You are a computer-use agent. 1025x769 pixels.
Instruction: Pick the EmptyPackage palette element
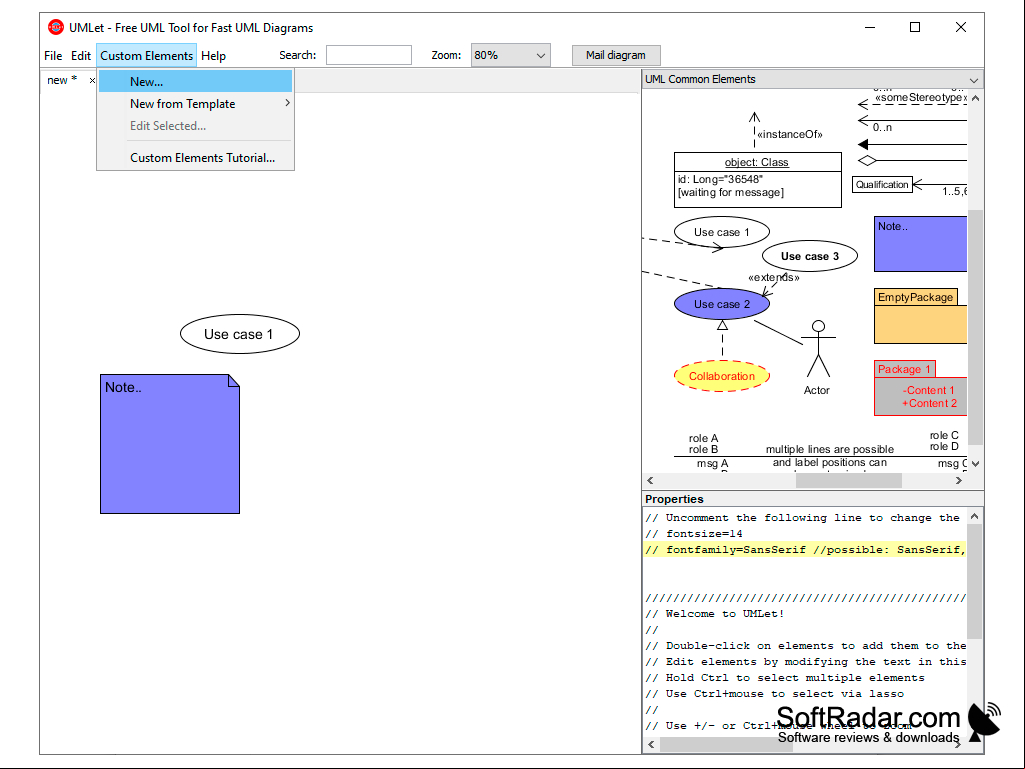920,316
